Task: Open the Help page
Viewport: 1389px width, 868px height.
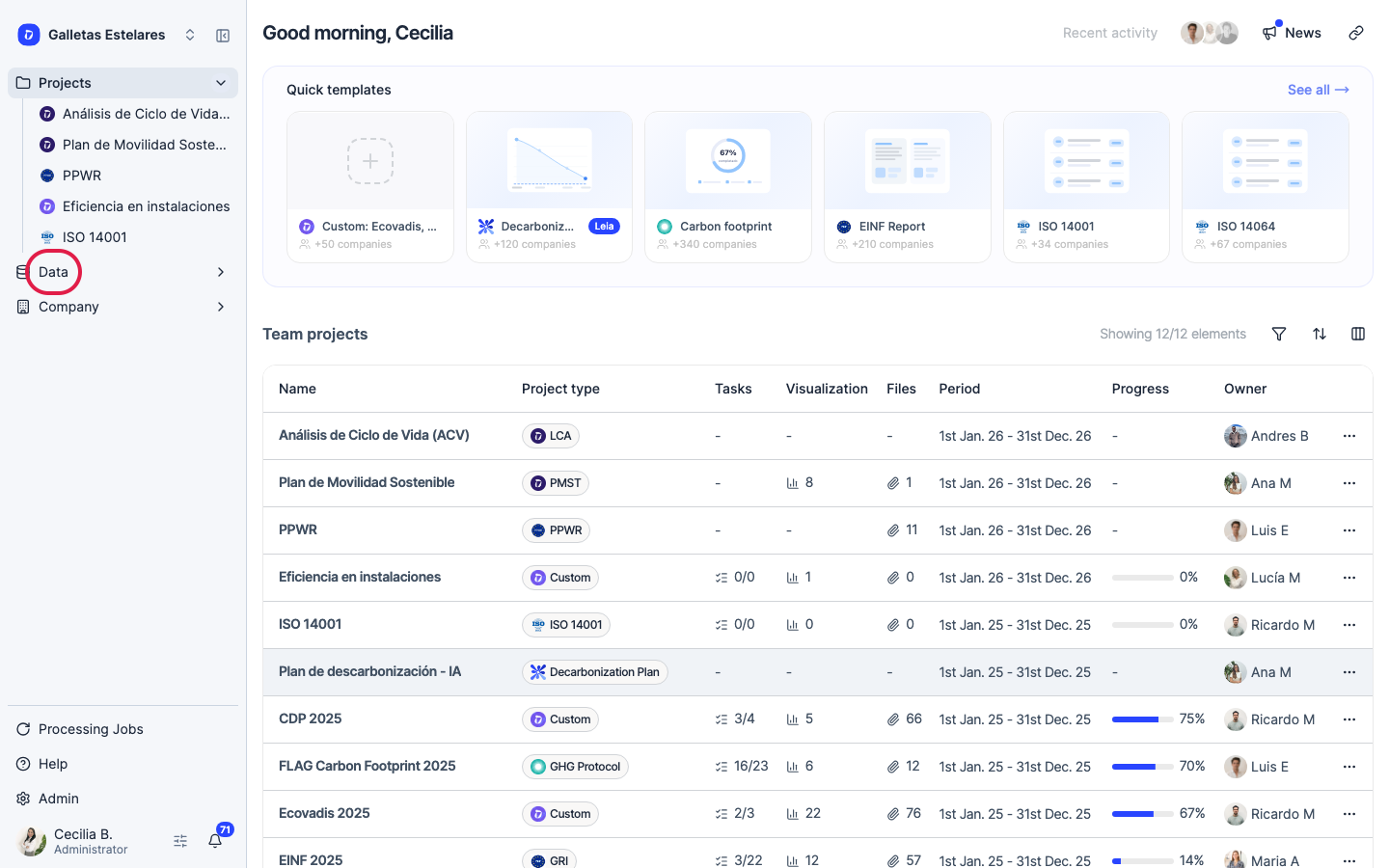Action: pyautogui.click(x=53, y=764)
